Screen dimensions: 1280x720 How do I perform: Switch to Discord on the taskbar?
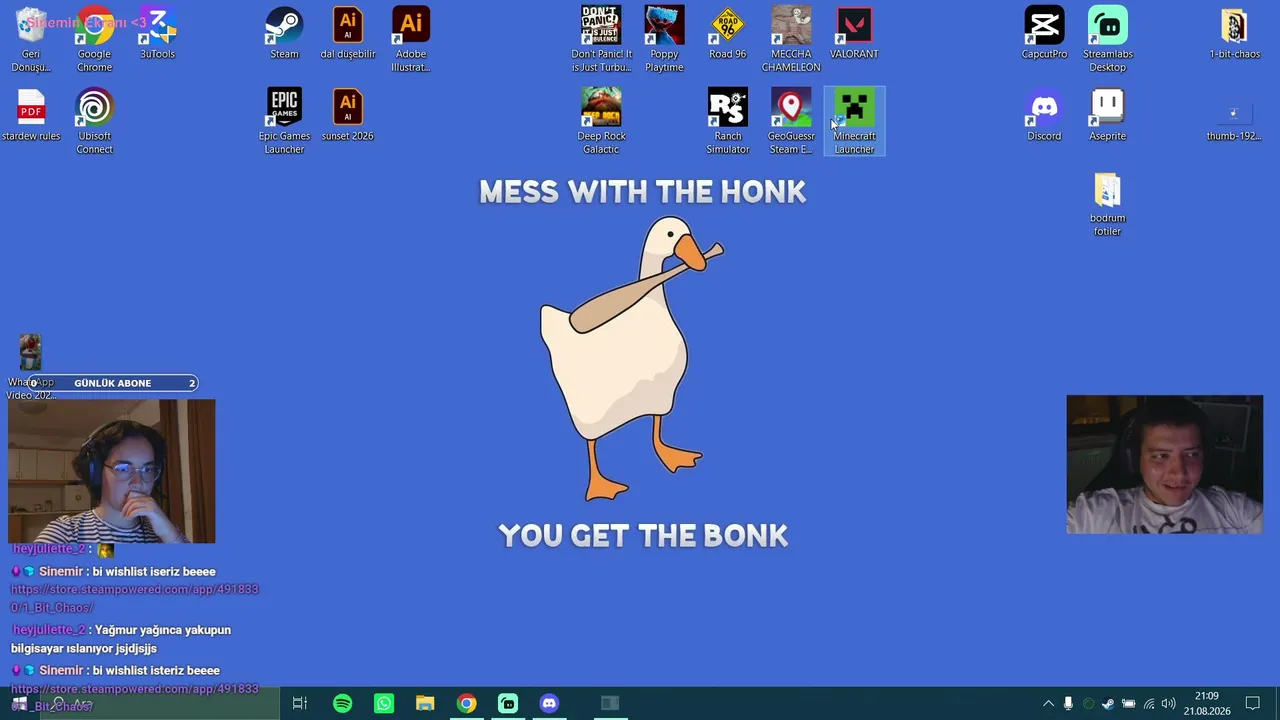[x=549, y=703]
